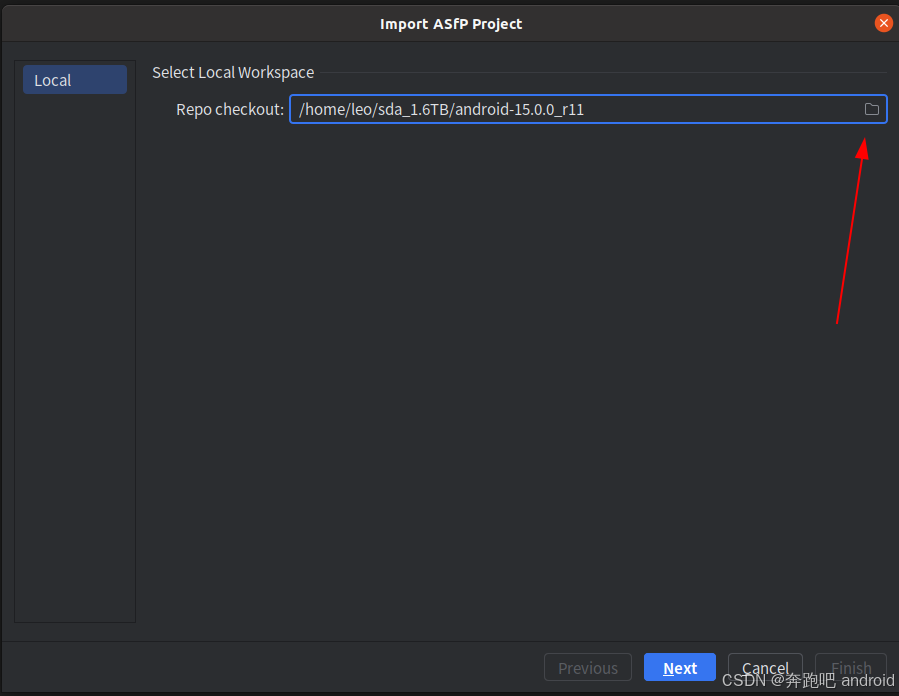899x696 pixels.
Task: Click the Import ASfP Project title bar
Action: tap(451, 23)
